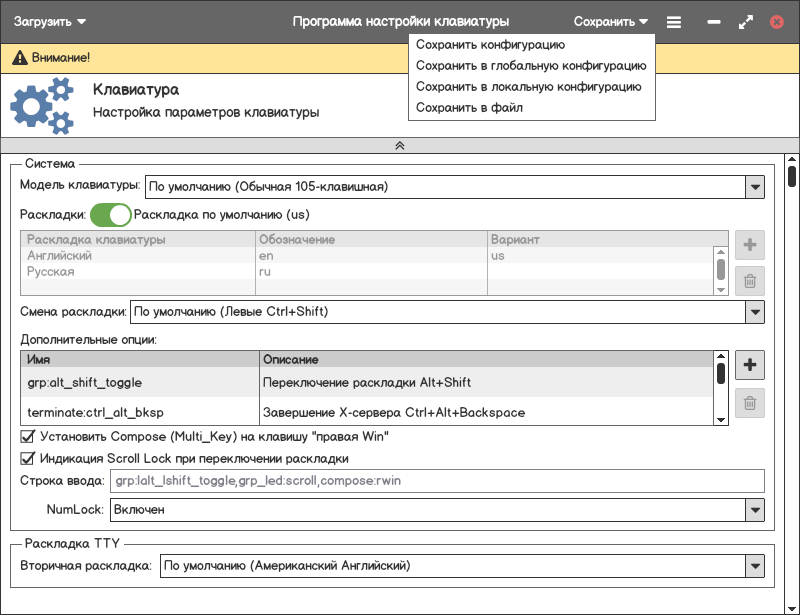Toggle the default layout switch off

click(110, 214)
